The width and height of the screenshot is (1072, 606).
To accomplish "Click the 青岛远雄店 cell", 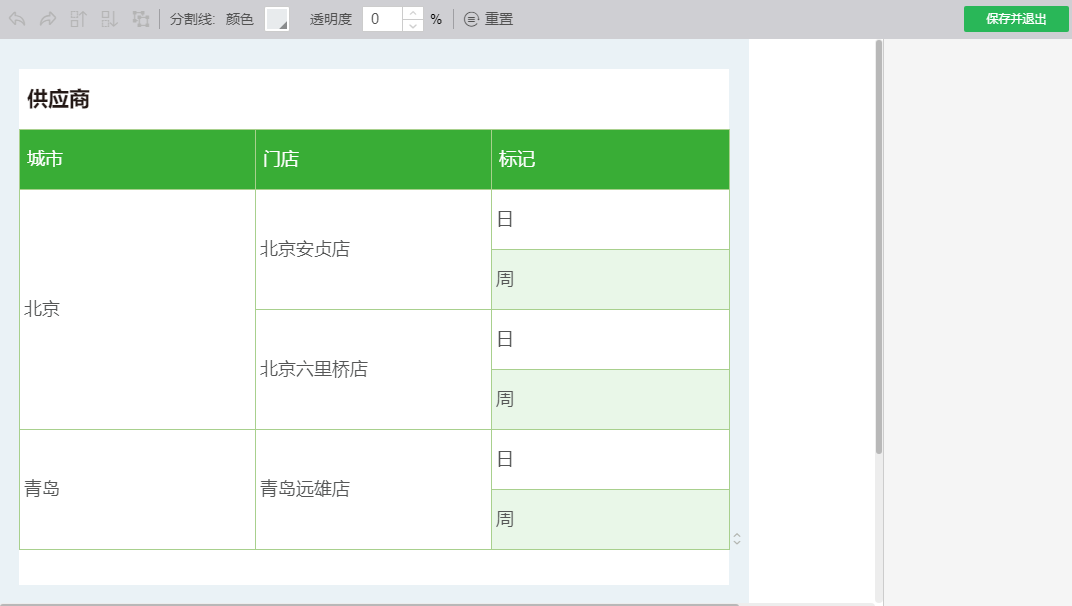I will click(x=305, y=489).
